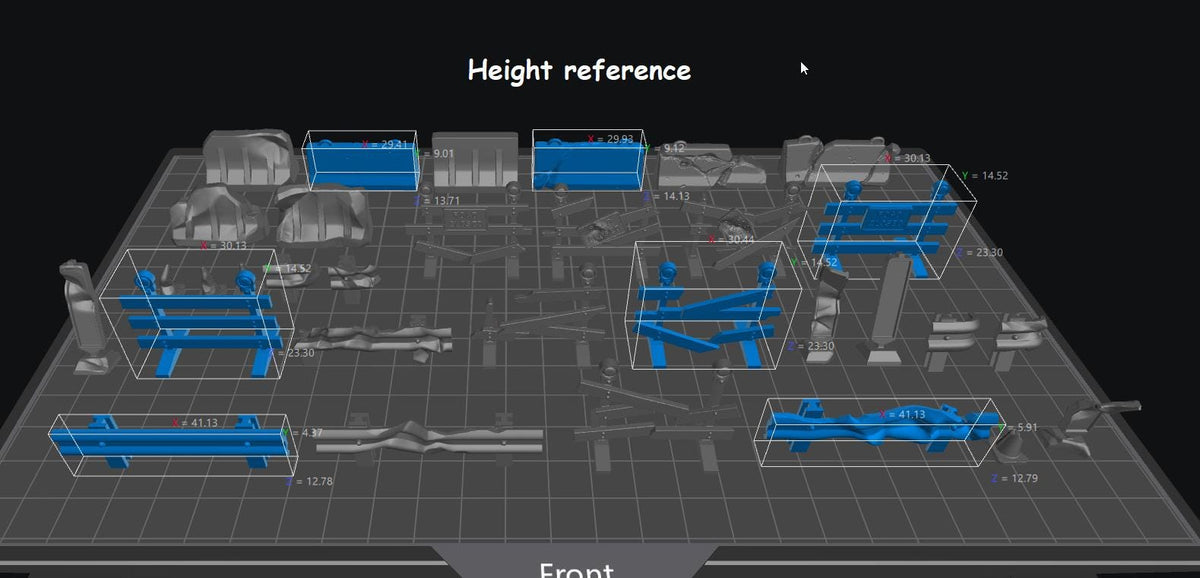Select the gray jersey barrier between blue barriers
Image resolution: width=1200 pixels, height=578 pixels.
pos(475,158)
